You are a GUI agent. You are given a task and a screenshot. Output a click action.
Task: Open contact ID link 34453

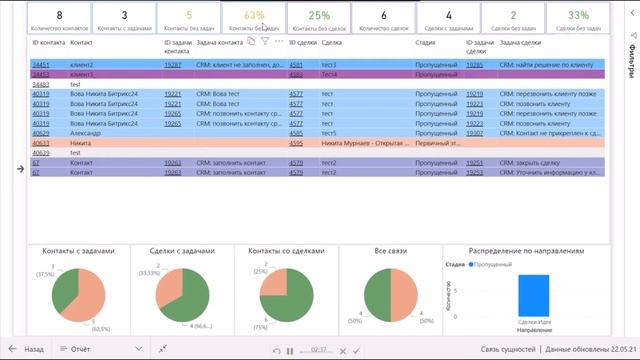41,74
